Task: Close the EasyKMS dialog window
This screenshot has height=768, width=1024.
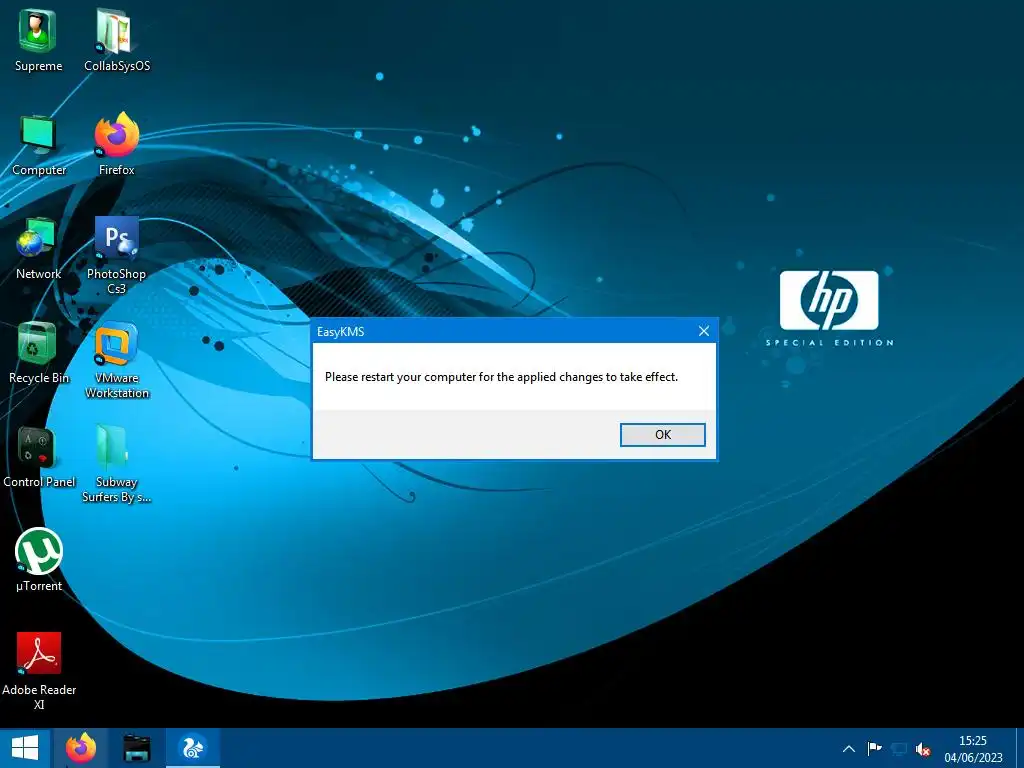Action: coord(703,331)
